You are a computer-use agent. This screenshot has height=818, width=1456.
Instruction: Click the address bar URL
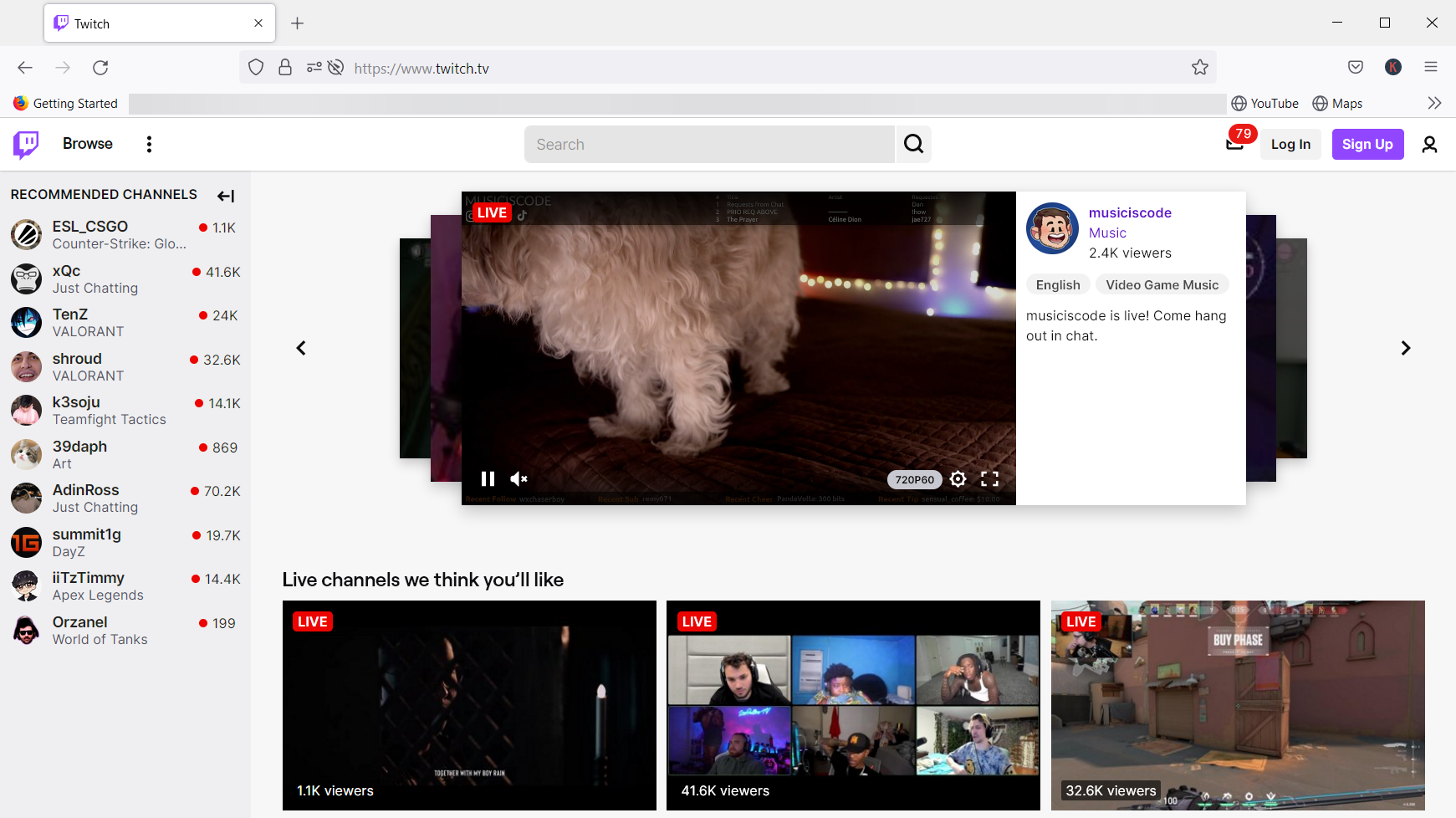click(421, 69)
